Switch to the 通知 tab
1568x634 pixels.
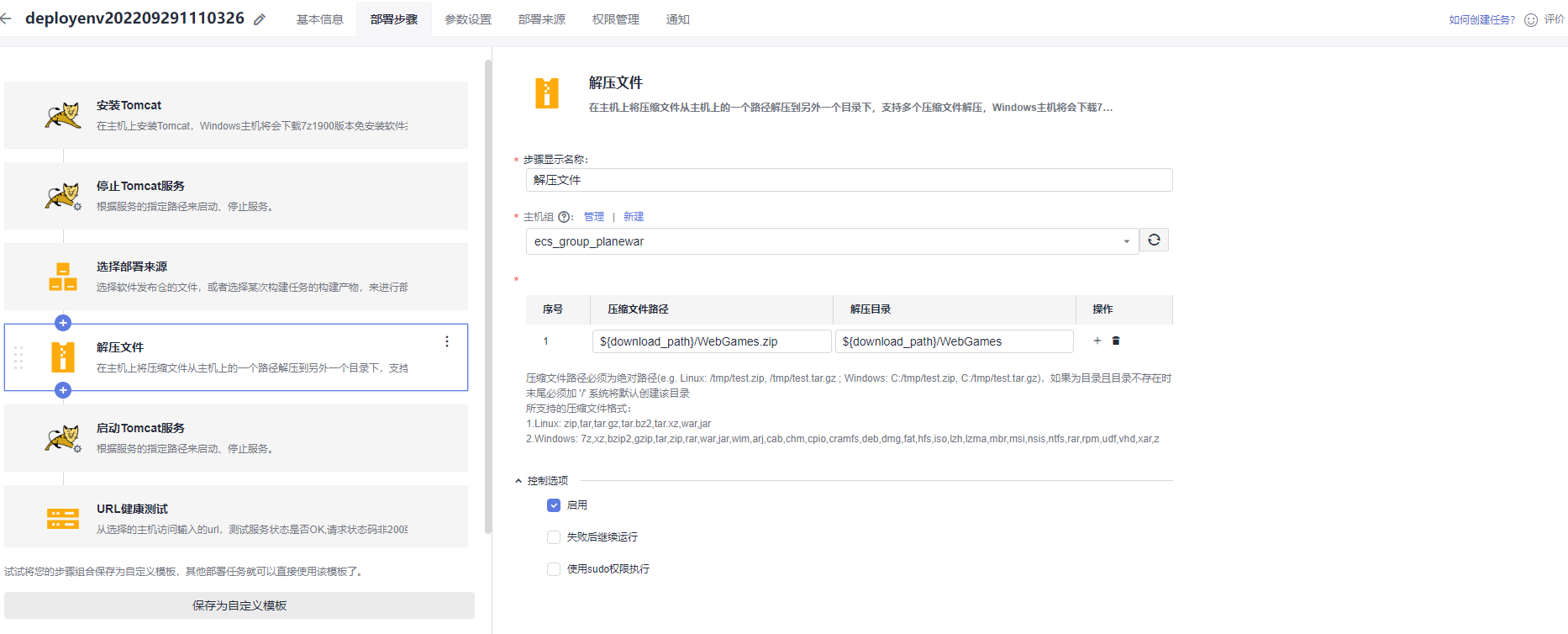pyautogui.click(x=678, y=19)
